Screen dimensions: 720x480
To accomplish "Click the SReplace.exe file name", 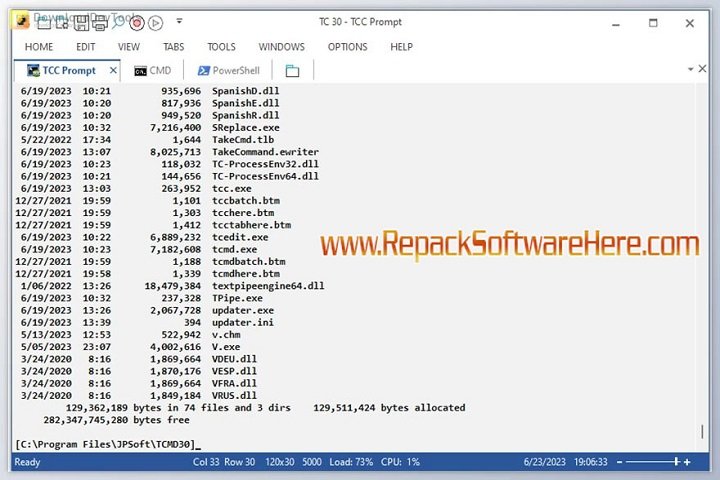I will pyautogui.click(x=246, y=128).
